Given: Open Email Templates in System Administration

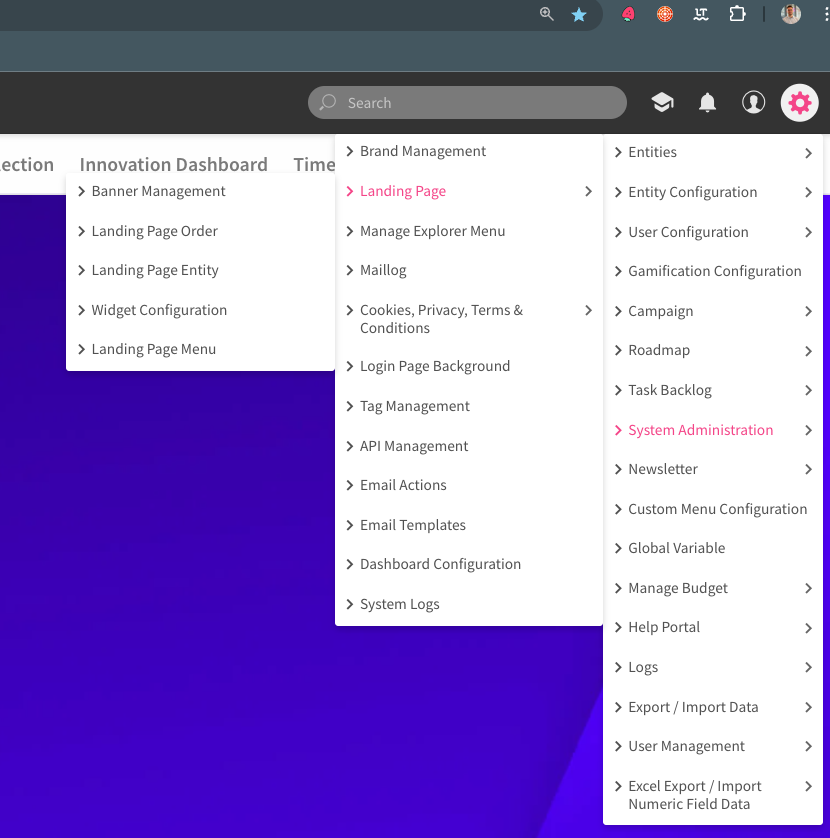Looking at the screenshot, I should coord(412,525).
